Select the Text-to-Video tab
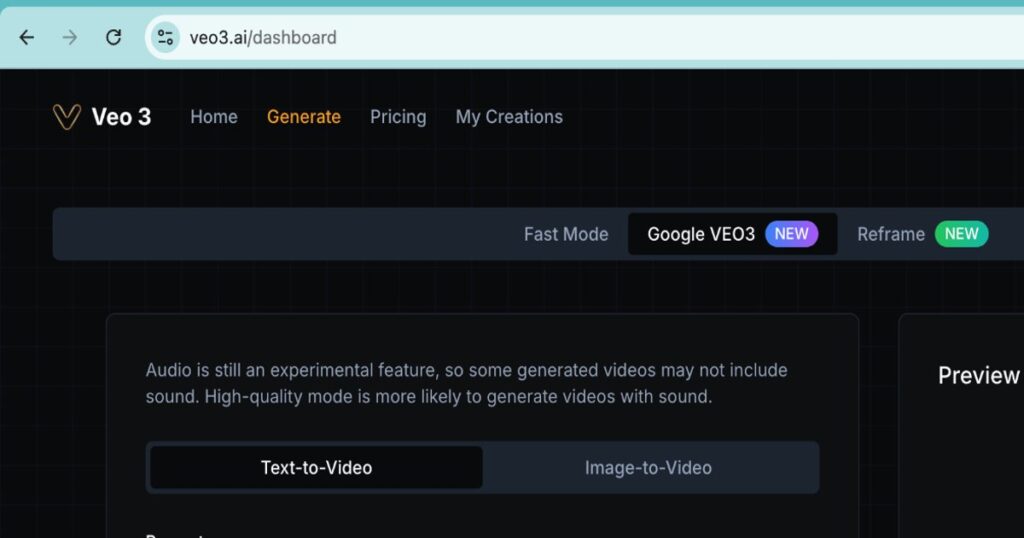Screen dimensions: 1024x538 point(316,467)
